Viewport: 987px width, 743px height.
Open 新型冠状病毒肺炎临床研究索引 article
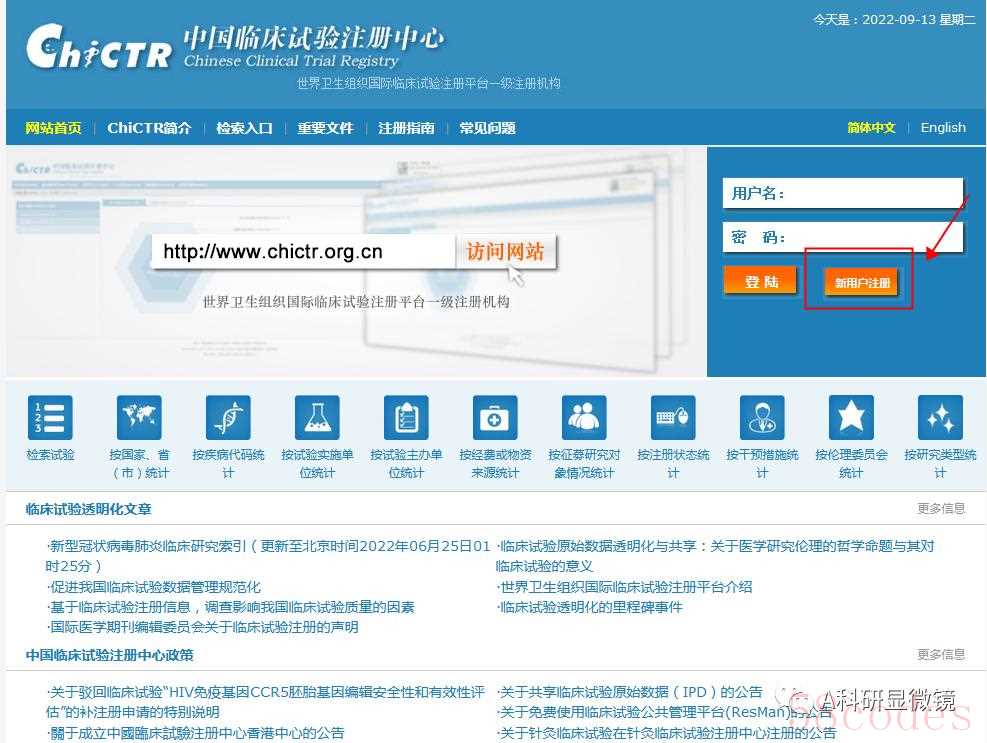point(268,555)
